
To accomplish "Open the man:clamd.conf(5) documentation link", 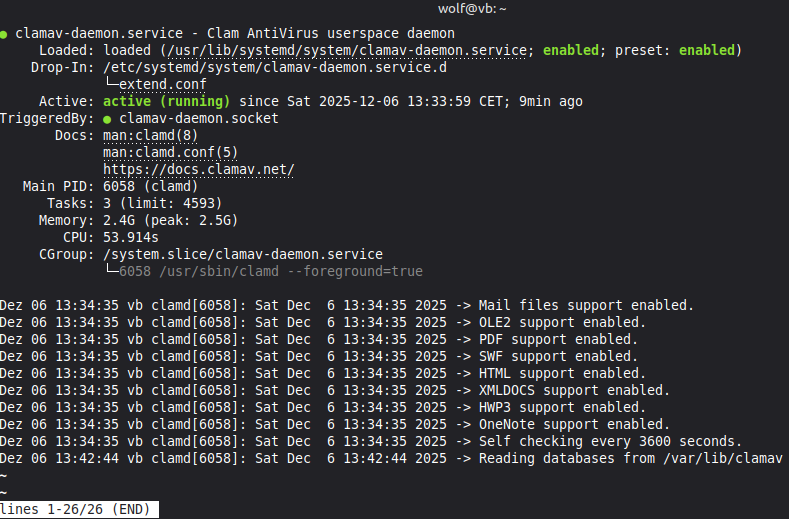I will click(x=170, y=152).
